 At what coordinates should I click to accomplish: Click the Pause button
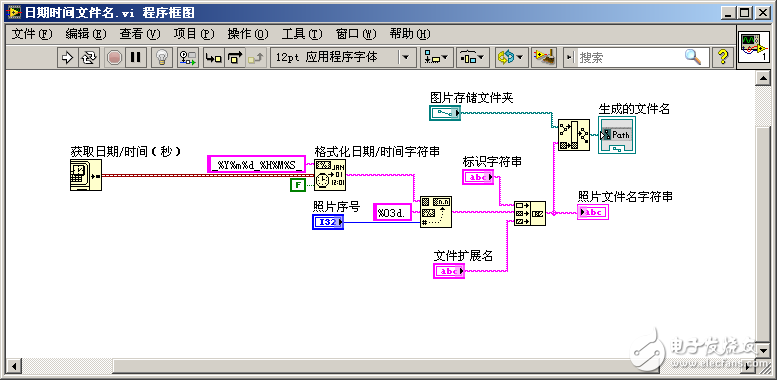point(135,57)
